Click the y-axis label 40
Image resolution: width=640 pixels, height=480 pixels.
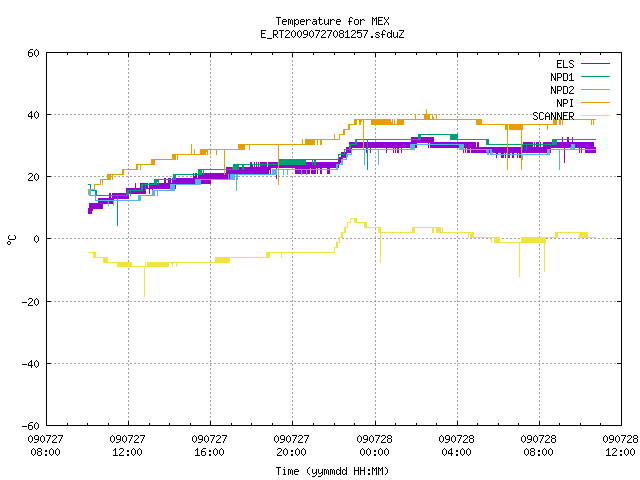pos(33,115)
